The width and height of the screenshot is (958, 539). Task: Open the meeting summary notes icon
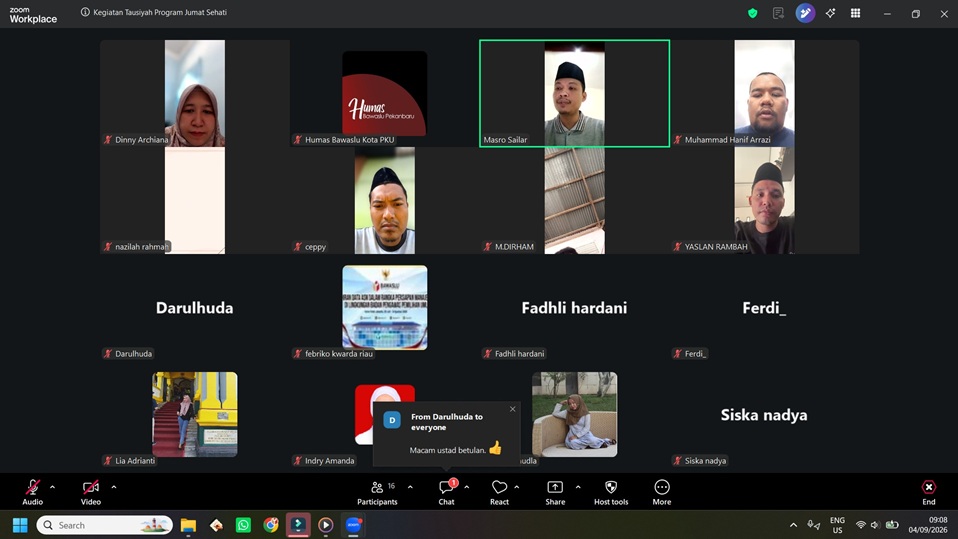pyautogui.click(x=778, y=13)
